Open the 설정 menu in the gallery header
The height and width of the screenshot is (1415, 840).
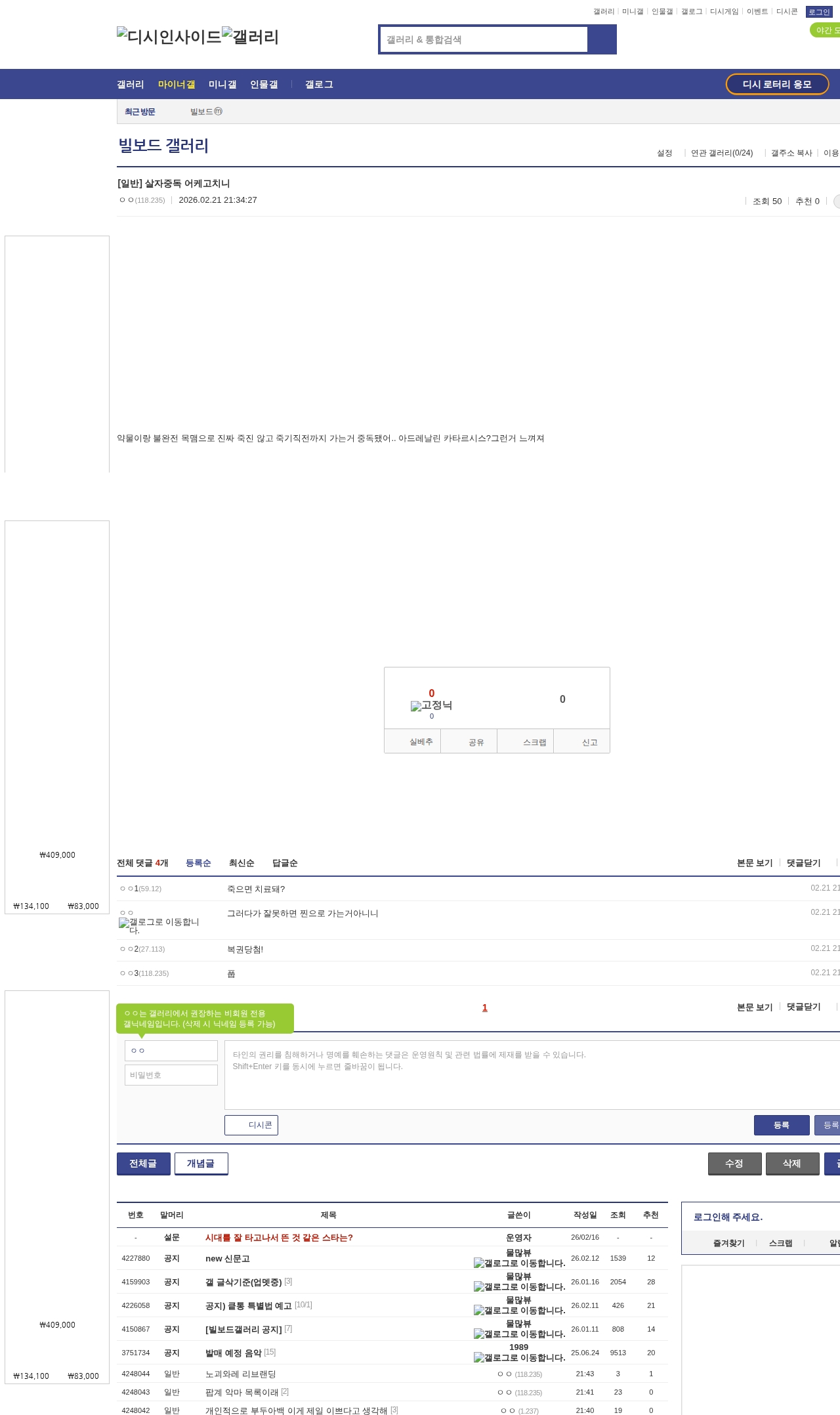tap(664, 153)
